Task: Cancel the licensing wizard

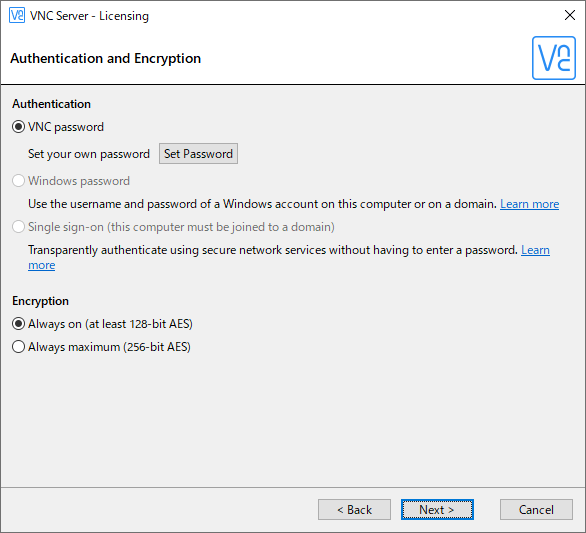Action: [536, 509]
